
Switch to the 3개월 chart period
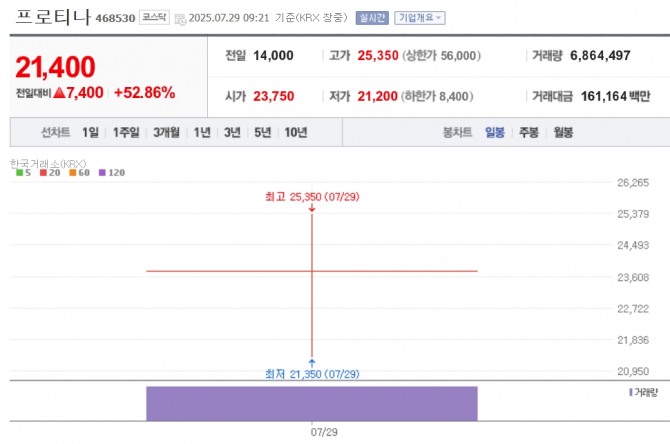167,133
